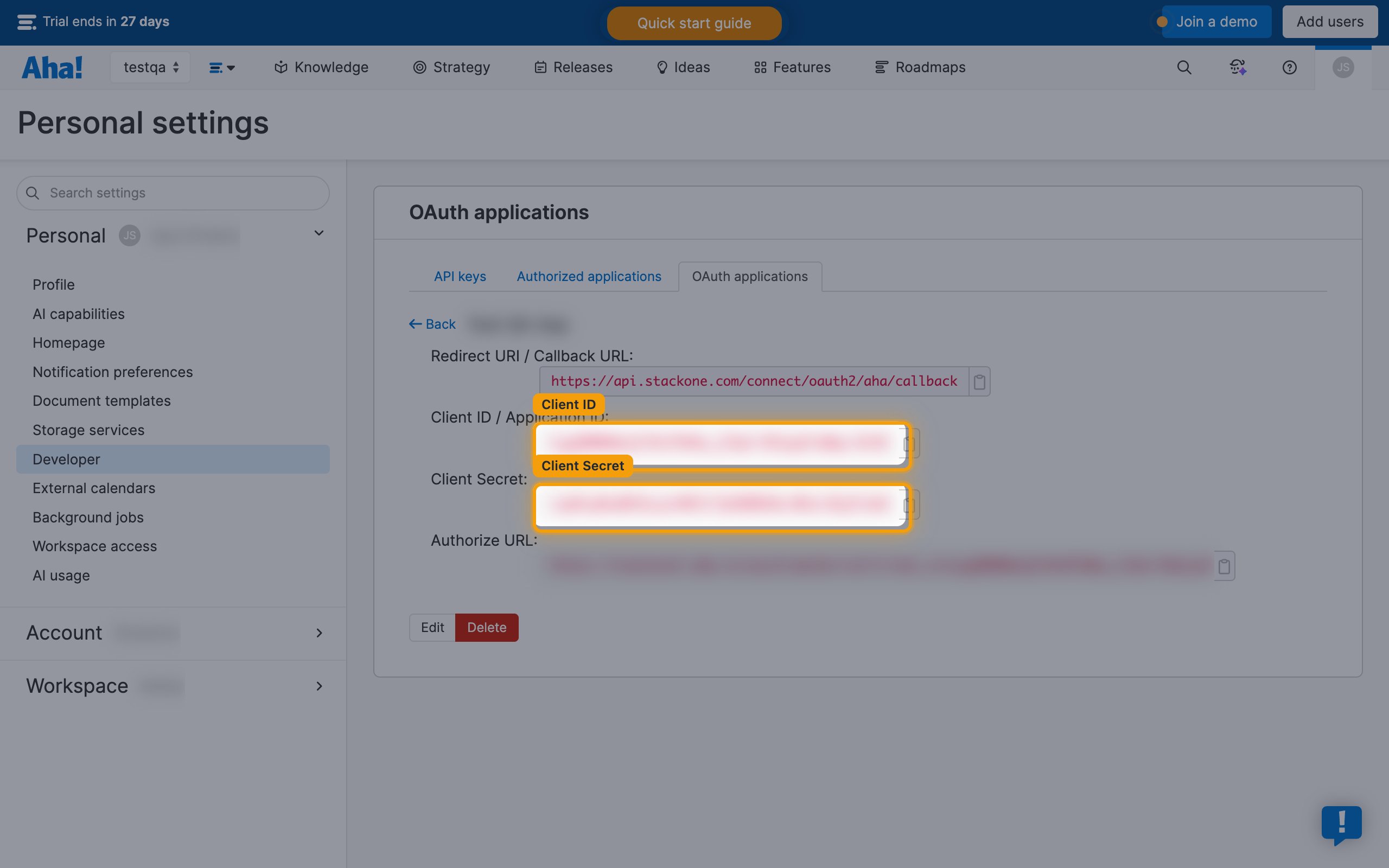The width and height of the screenshot is (1389, 868).
Task: Expand the Account settings section
Action: [x=319, y=633]
